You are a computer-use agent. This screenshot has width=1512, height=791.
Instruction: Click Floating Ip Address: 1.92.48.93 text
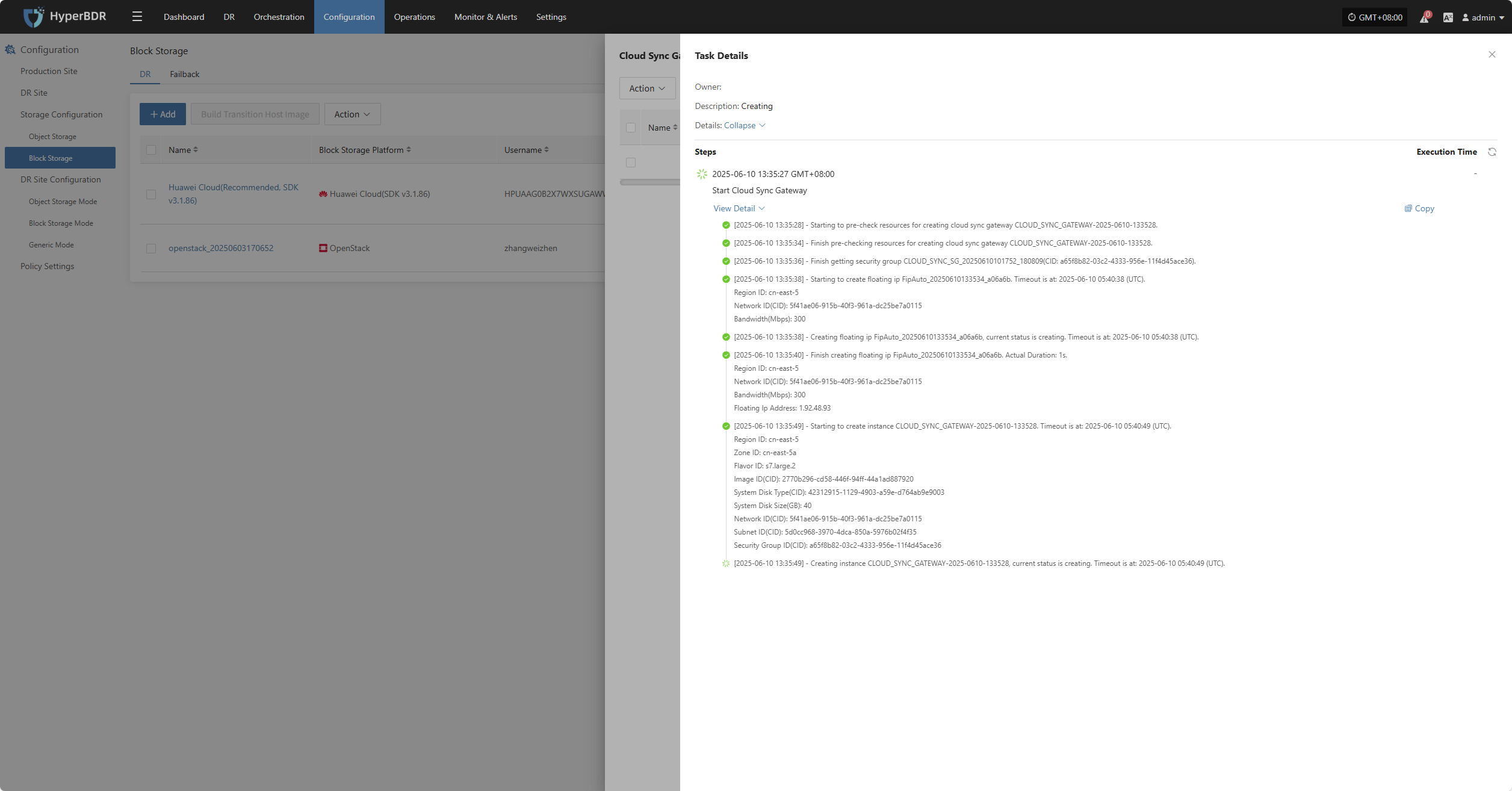pos(782,408)
